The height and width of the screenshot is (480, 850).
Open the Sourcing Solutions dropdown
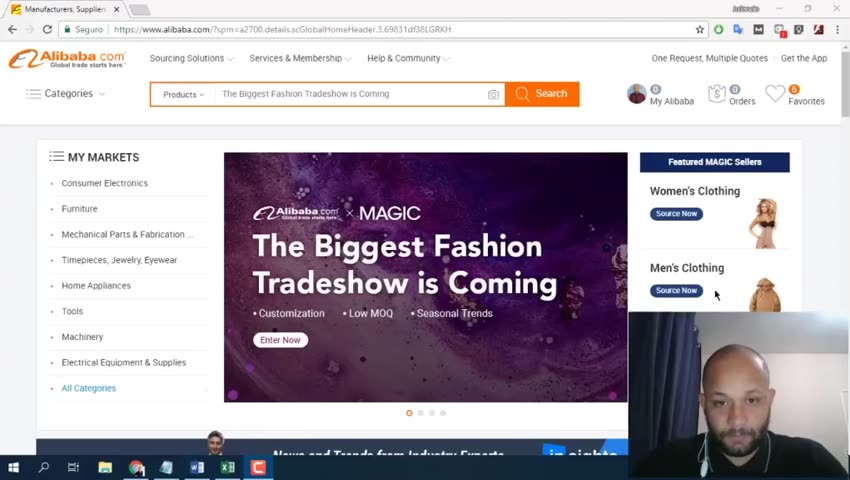point(191,58)
